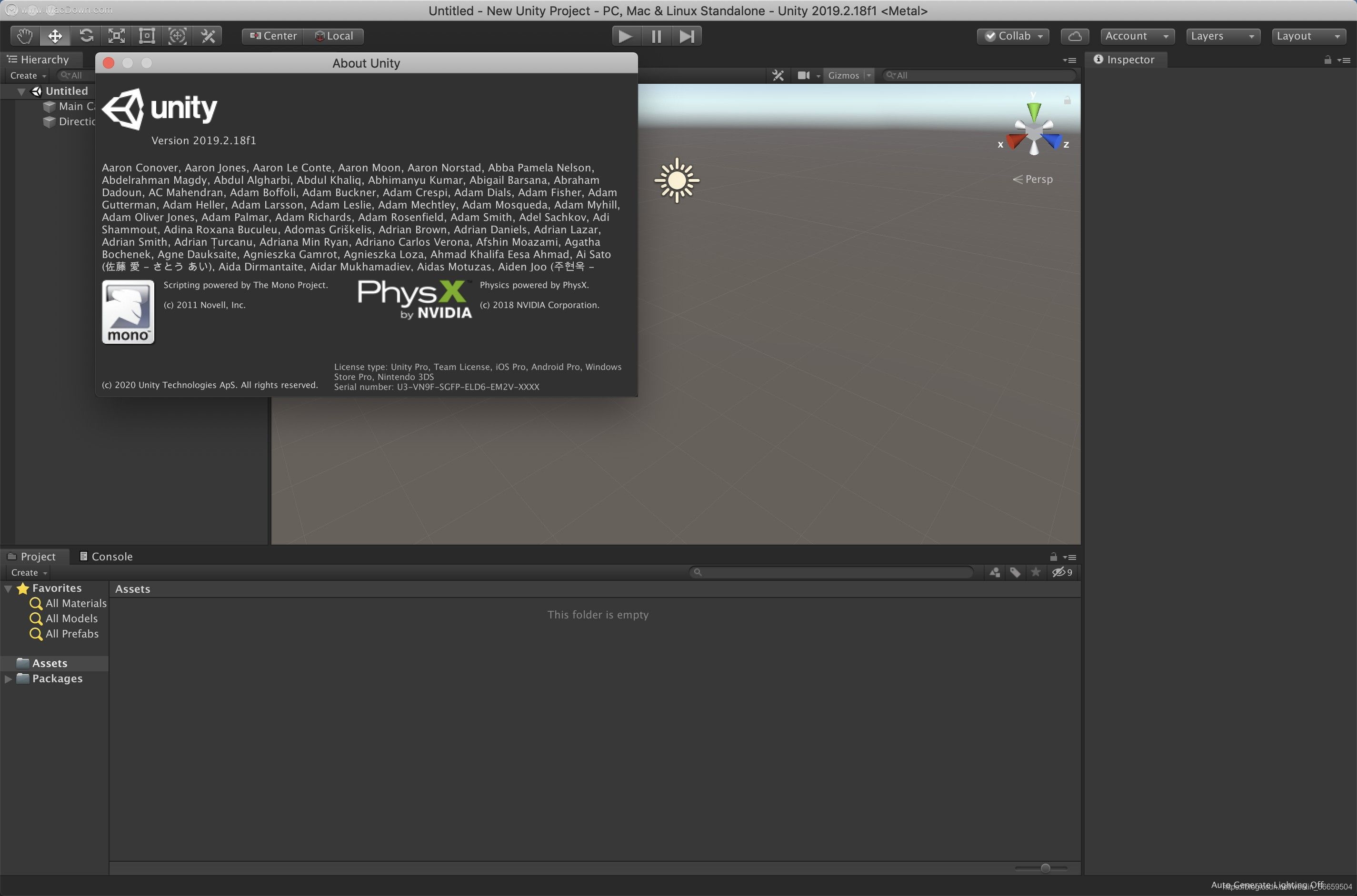Select the Scale tool
Screen dimensions: 1357x896
point(117,36)
